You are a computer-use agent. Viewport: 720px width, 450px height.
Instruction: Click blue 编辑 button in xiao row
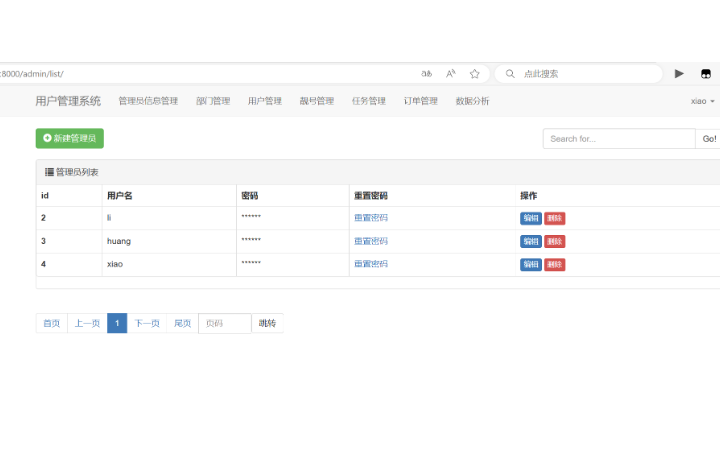(x=531, y=264)
